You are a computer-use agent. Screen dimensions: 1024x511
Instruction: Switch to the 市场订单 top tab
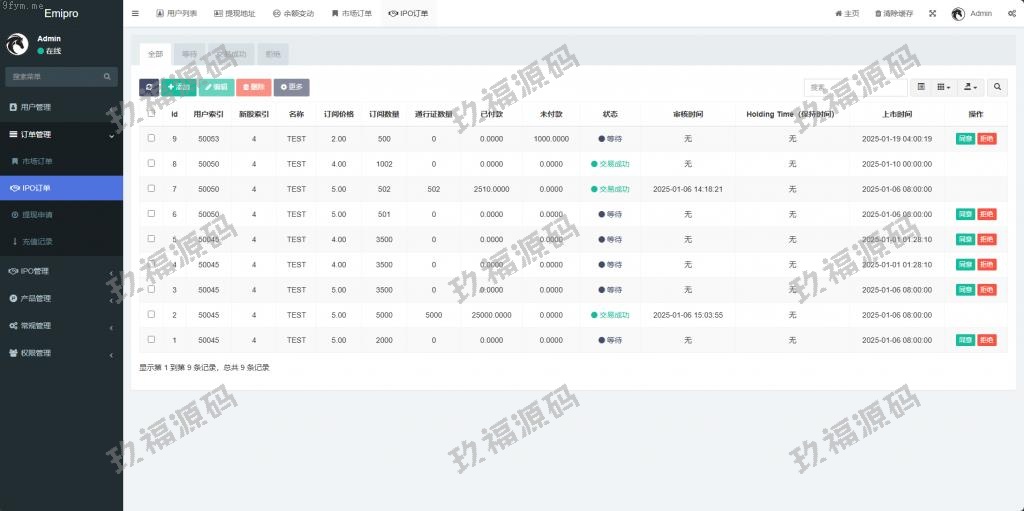(351, 14)
